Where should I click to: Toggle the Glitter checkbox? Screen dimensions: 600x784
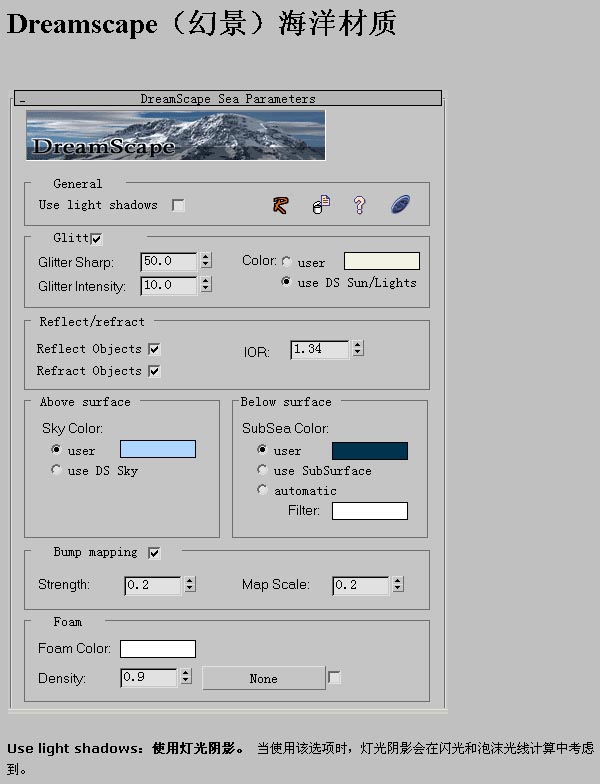[96, 239]
